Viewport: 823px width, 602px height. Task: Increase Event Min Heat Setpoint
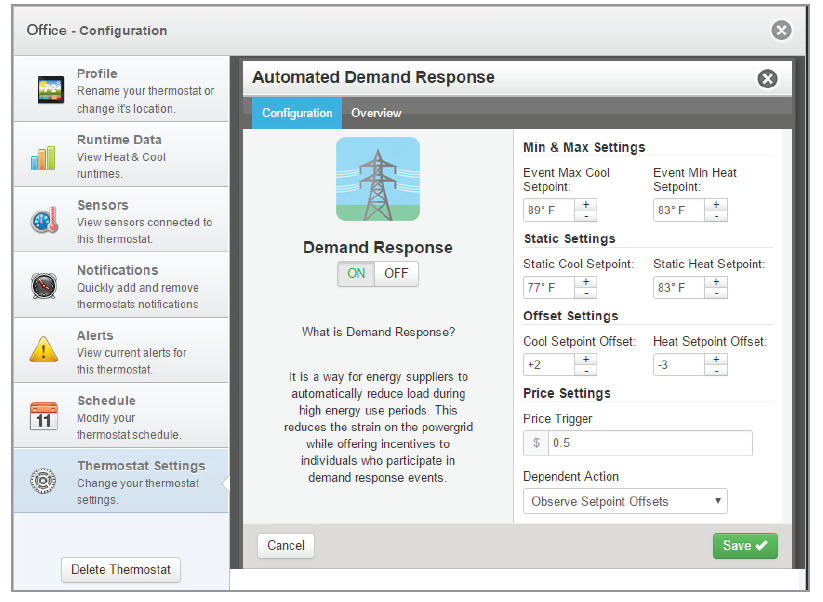pos(716,205)
